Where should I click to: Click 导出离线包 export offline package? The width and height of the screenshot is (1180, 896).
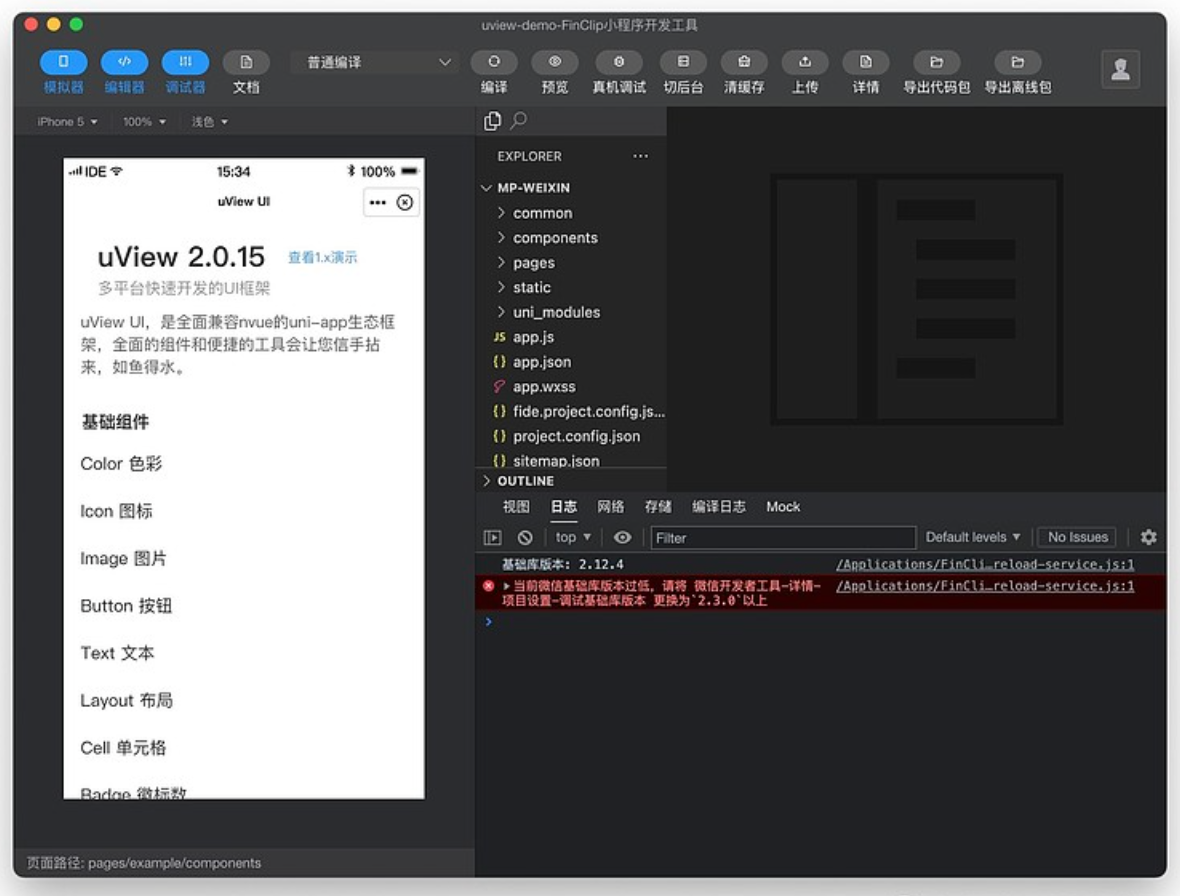1017,62
